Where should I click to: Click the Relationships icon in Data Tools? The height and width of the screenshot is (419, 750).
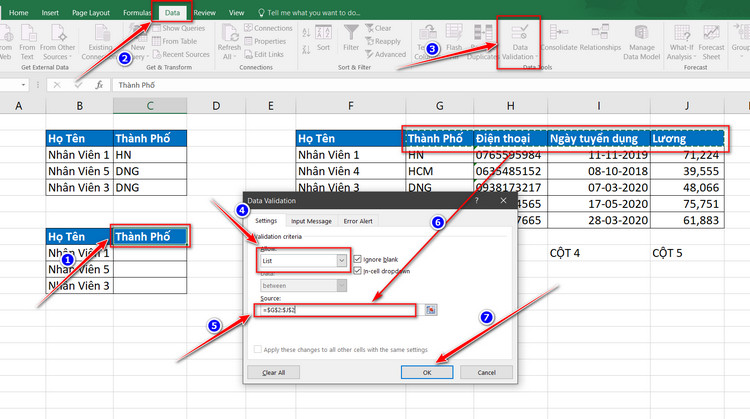[600, 32]
